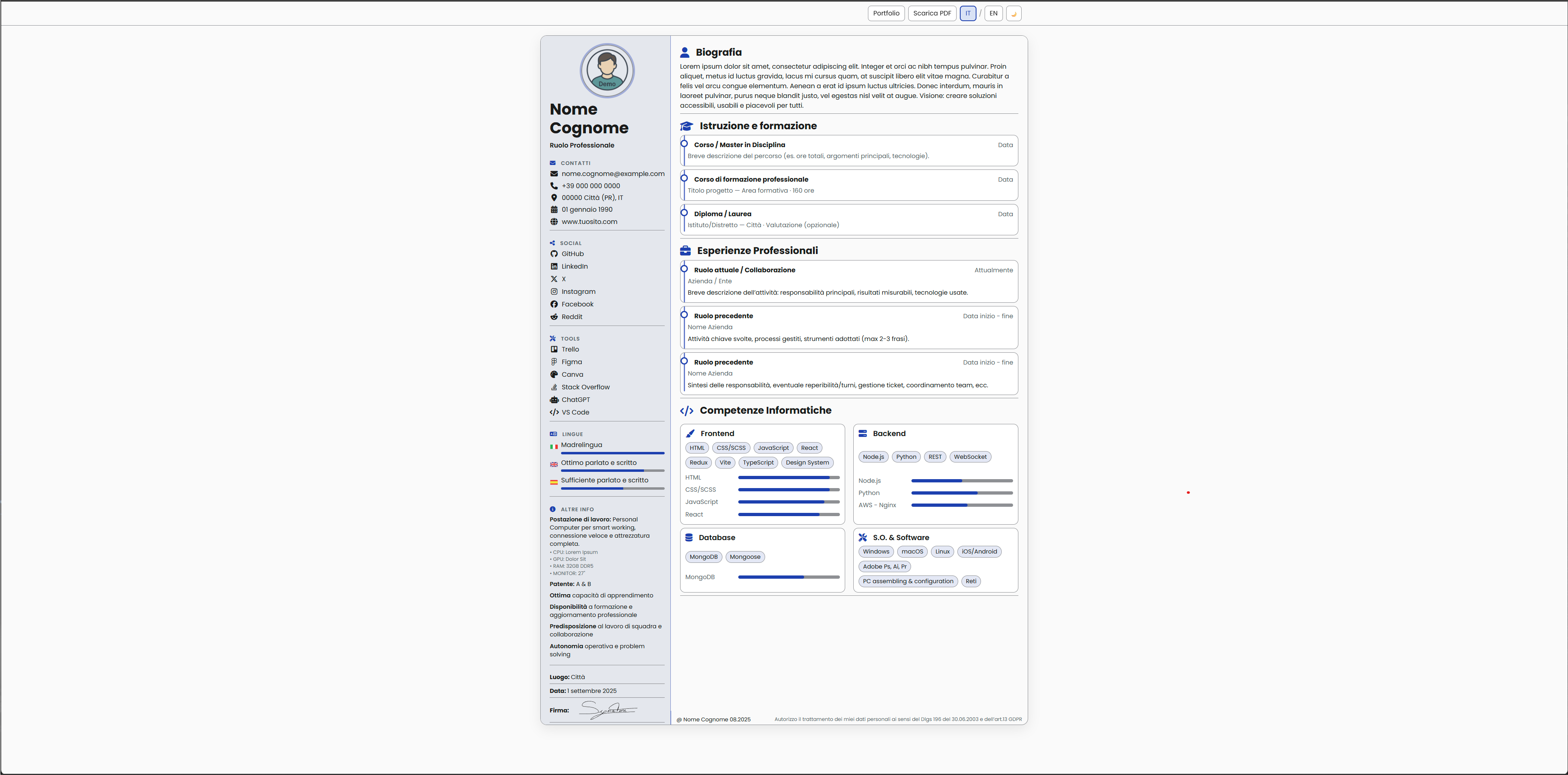
Task: Toggle dark mode moon button
Action: click(1013, 13)
